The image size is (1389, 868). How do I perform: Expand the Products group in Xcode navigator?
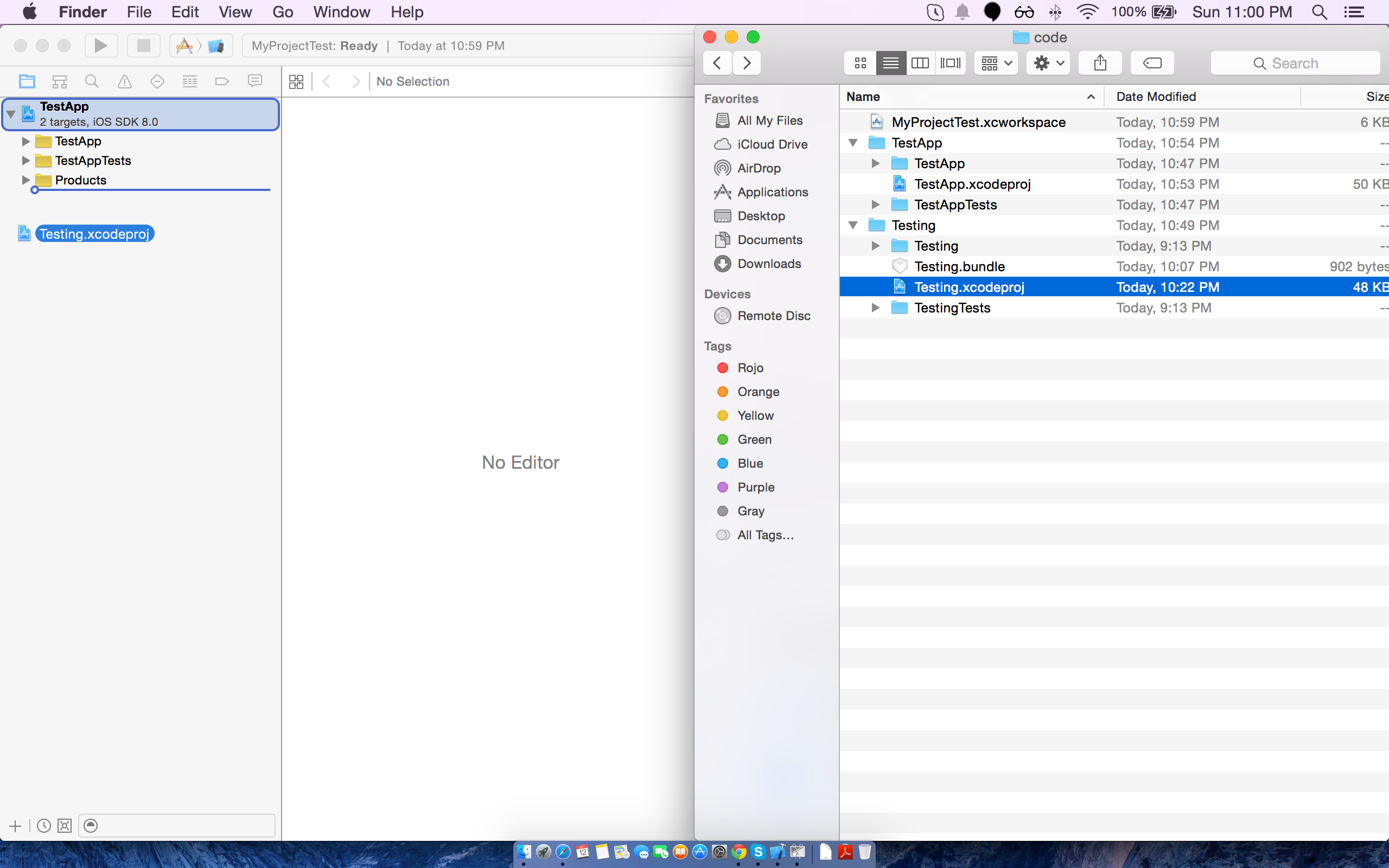coord(26,180)
